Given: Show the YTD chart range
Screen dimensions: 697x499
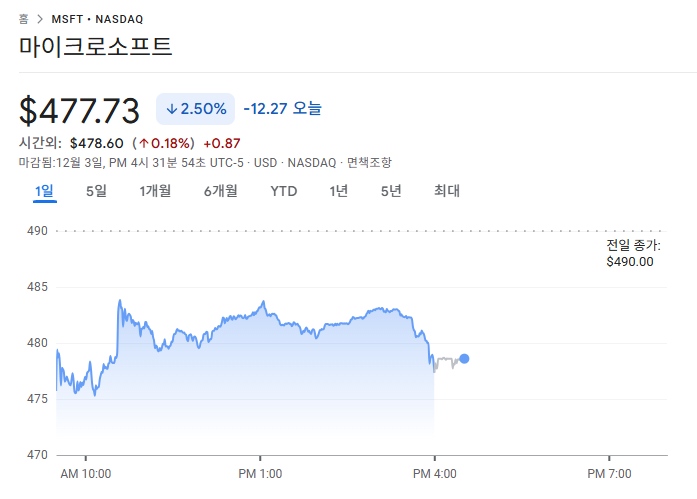Looking at the screenshot, I should click(x=284, y=191).
